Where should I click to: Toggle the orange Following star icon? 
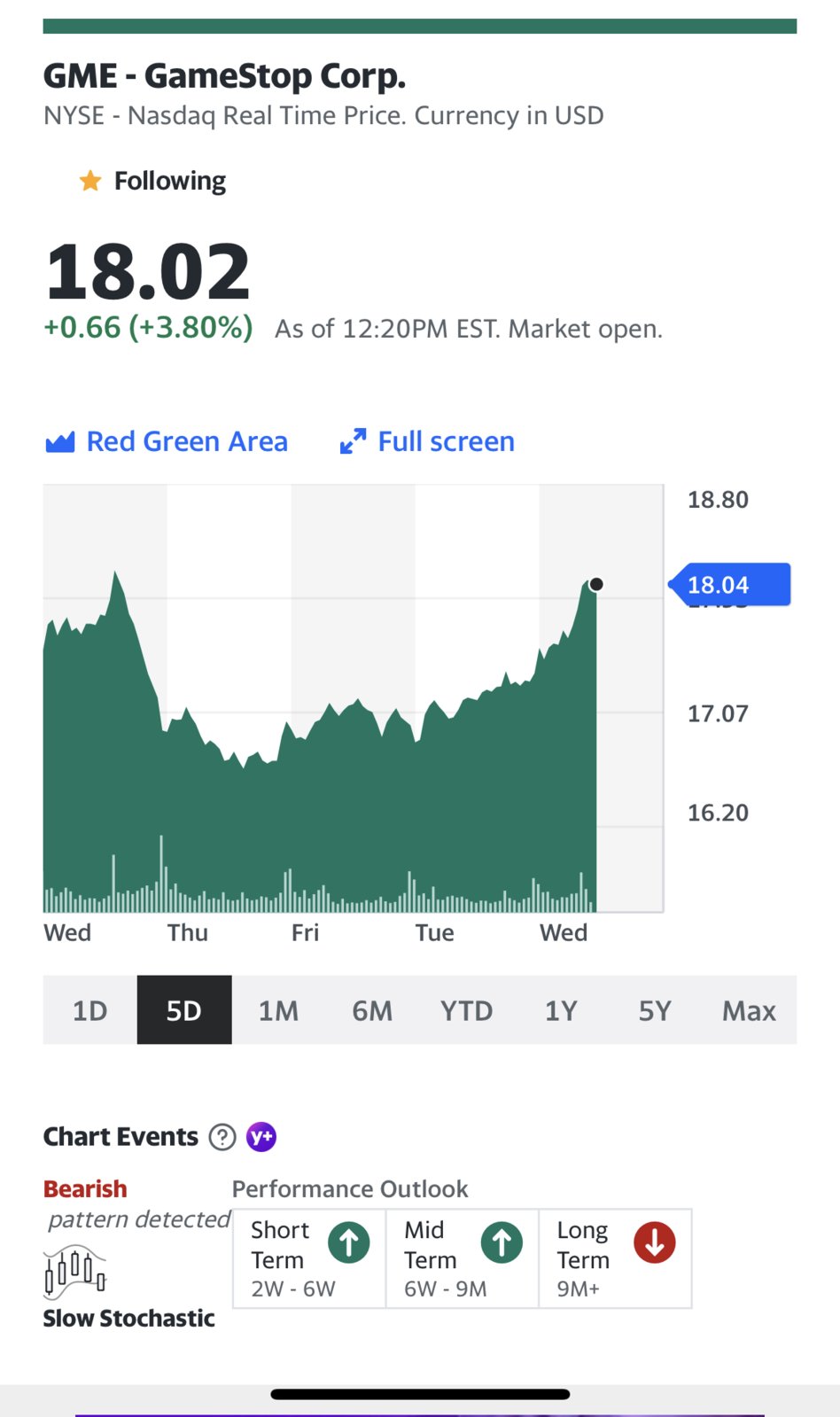tap(89, 181)
